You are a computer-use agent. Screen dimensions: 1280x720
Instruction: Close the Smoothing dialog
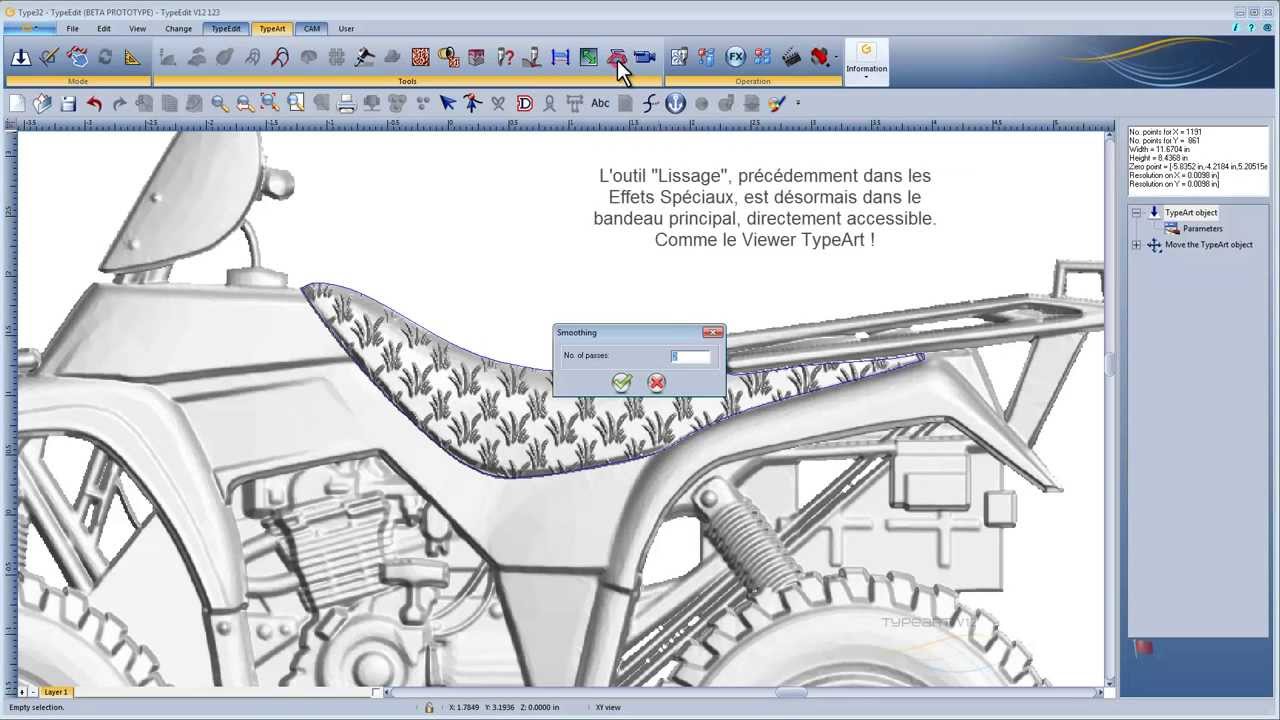712,332
